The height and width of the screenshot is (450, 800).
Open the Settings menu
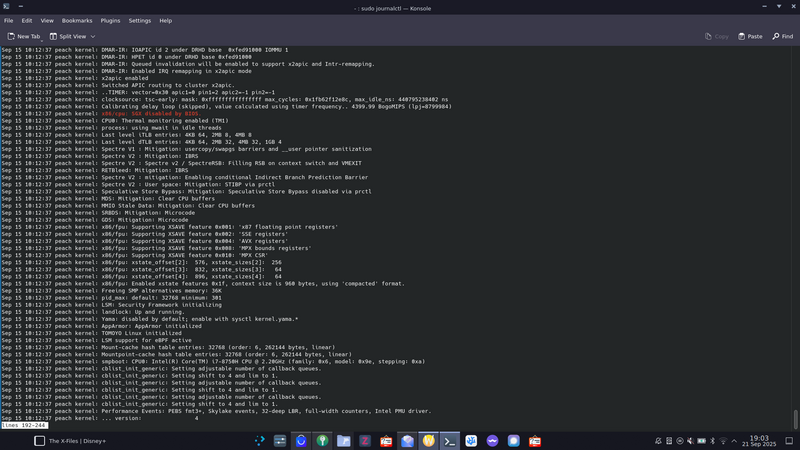point(140,20)
